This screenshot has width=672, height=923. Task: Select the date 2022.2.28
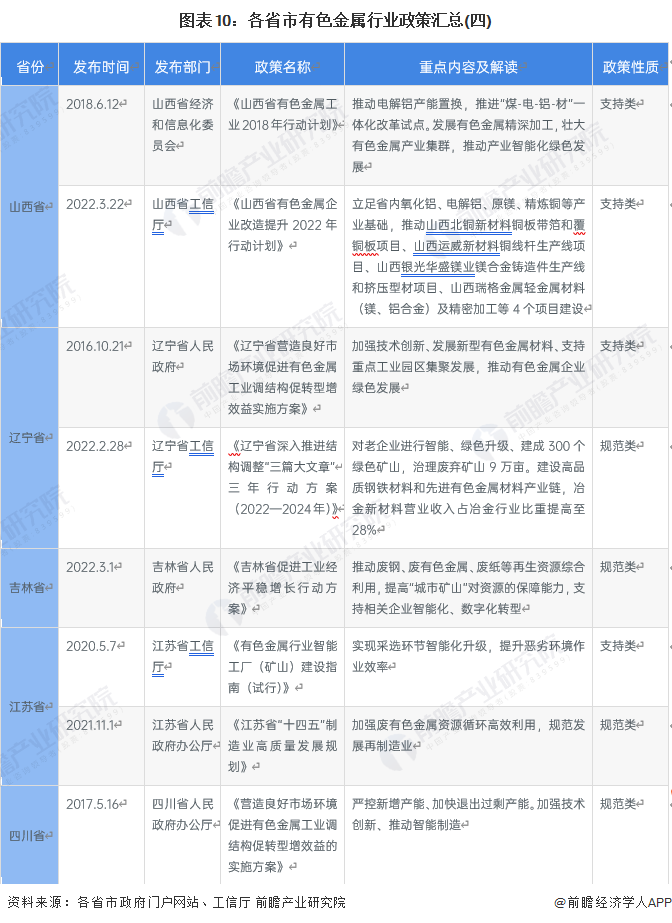(x=95, y=446)
